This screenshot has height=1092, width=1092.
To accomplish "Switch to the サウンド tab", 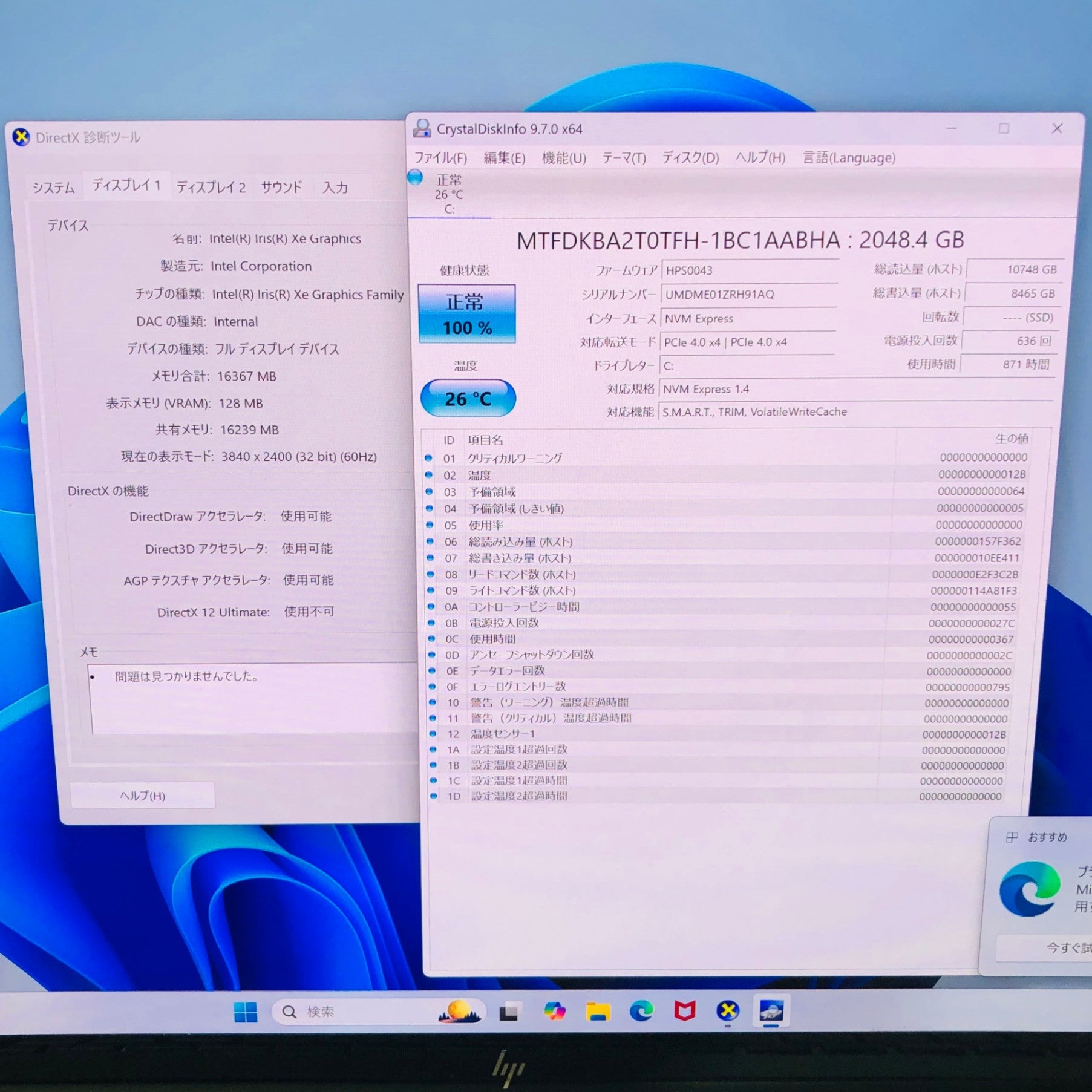I will pyautogui.click(x=281, y=187).
